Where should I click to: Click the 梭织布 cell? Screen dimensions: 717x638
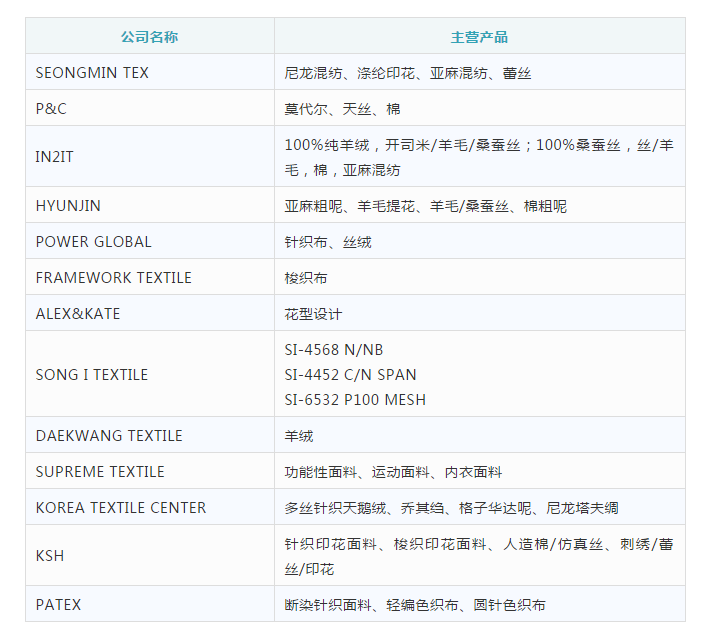coord(479,278)
